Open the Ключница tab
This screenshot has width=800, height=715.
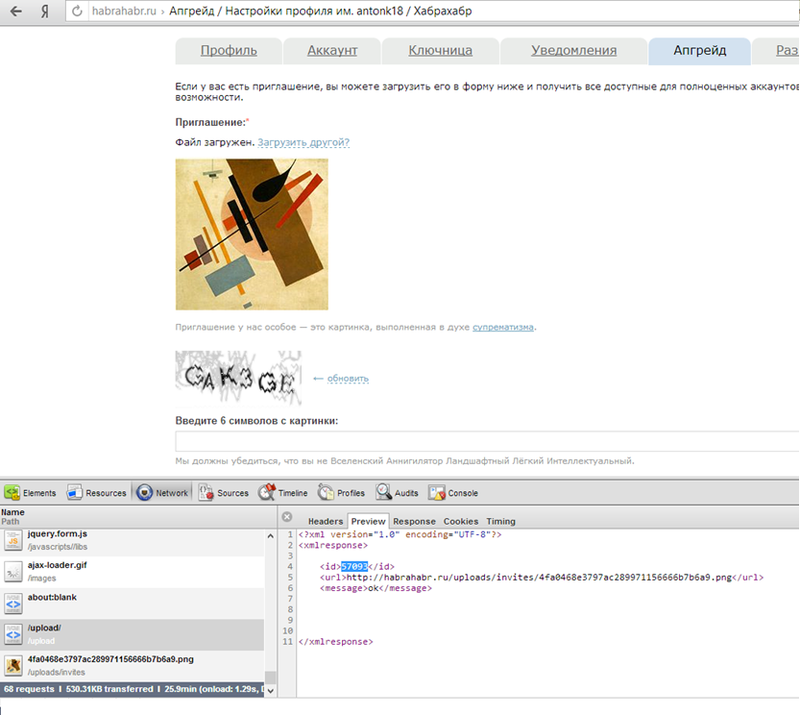point(440,51)
